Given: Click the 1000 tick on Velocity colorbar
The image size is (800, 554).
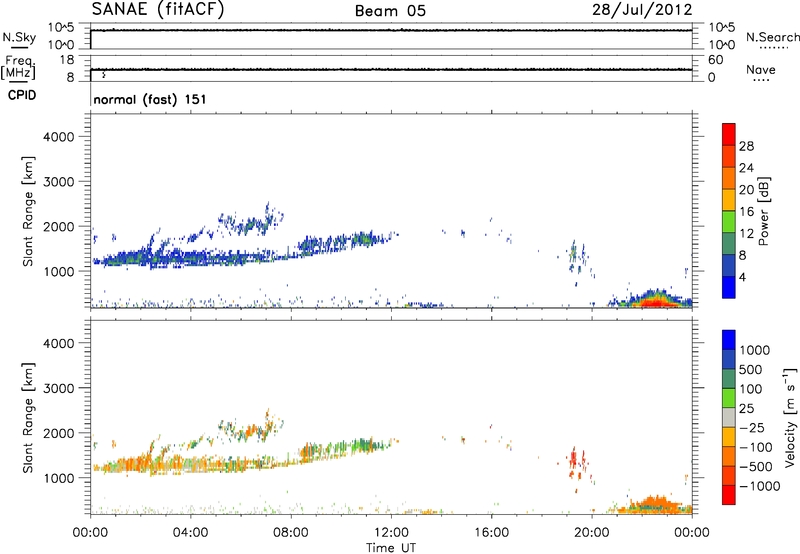Looking at the screenshot, I should pyautogui.click(x=755, y=350).
